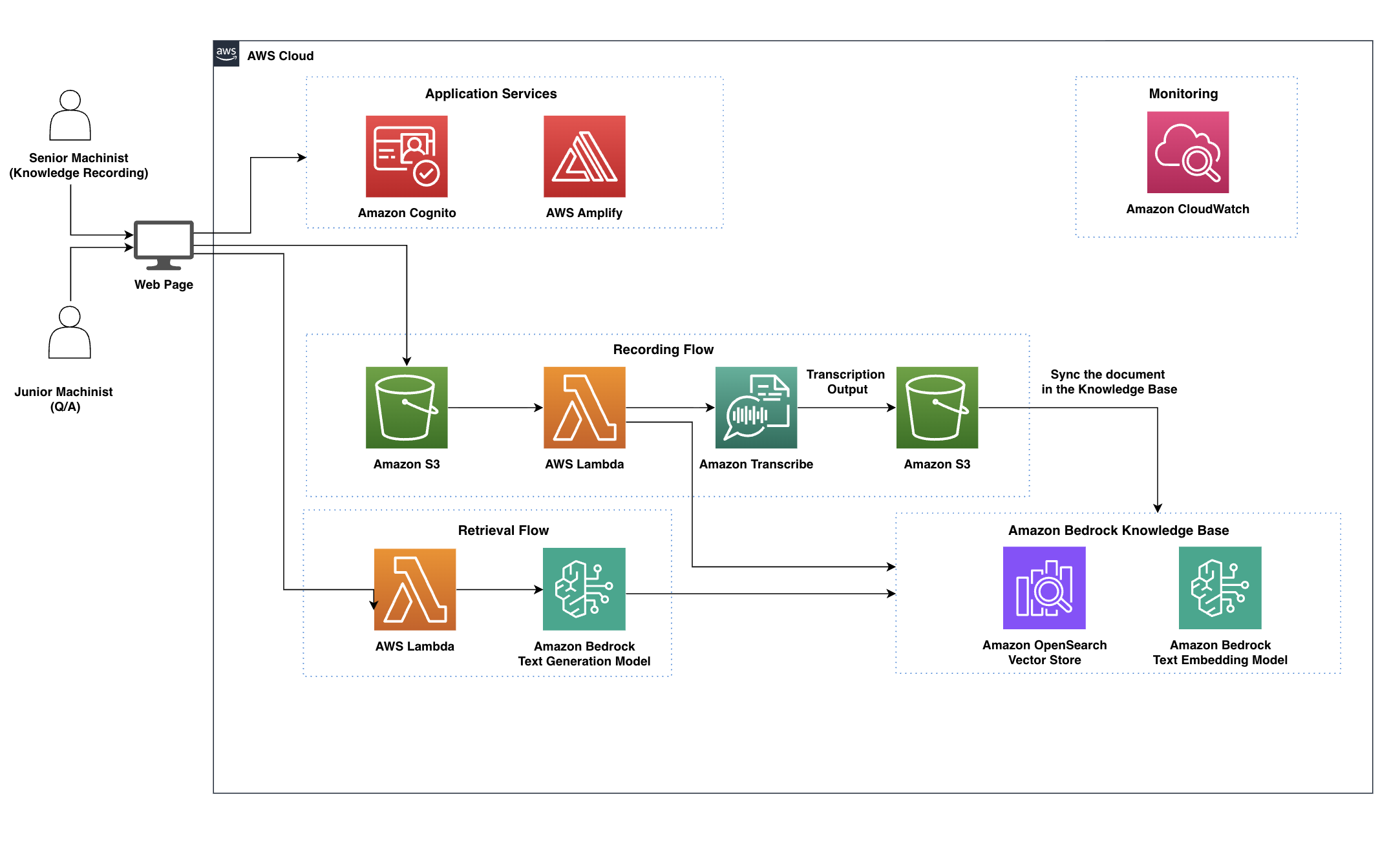This screenshot has width=1400, height=867.
Task: Click the Amazon CloudWatch icon
Action: tap(1187, 152)
